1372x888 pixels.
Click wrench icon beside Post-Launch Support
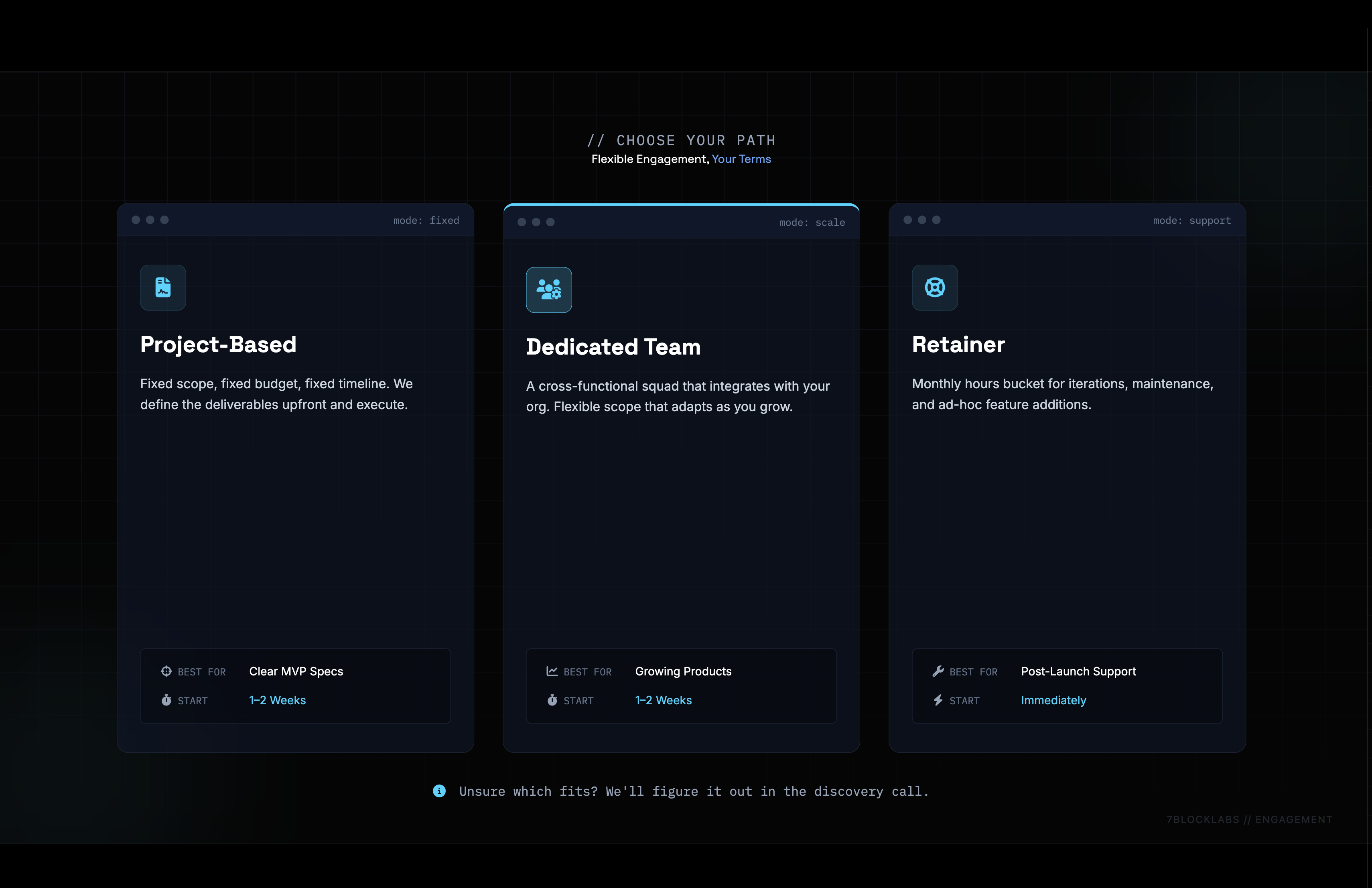938,671
